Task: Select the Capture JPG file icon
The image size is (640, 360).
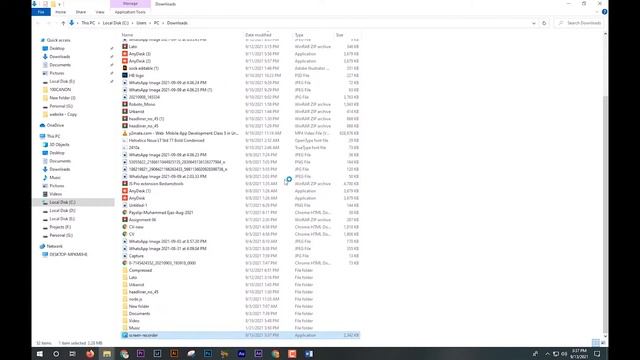Action: pyautogui.click(x=125, y=256)
